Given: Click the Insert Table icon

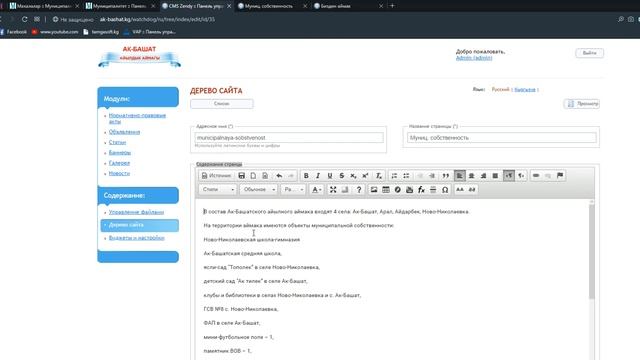Looking at the screenshot, I should coord(386,190).
